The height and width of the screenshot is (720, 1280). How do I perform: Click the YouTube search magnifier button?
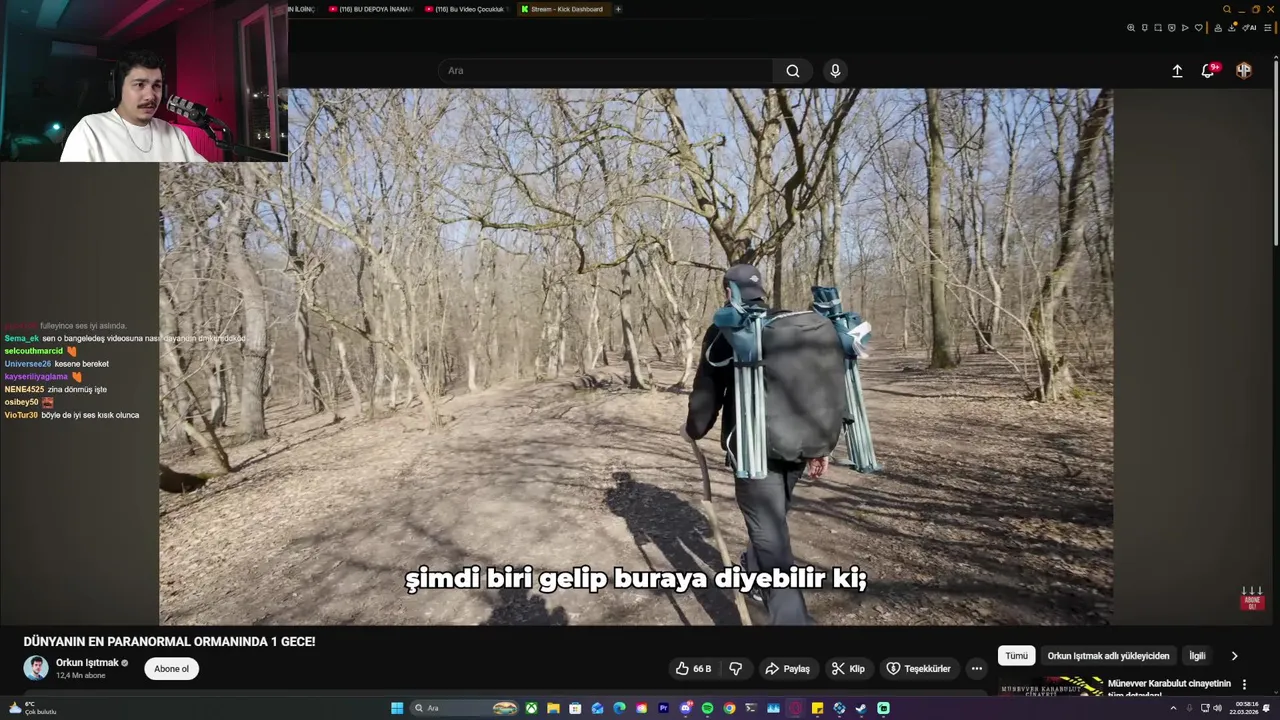pos(792,71)
